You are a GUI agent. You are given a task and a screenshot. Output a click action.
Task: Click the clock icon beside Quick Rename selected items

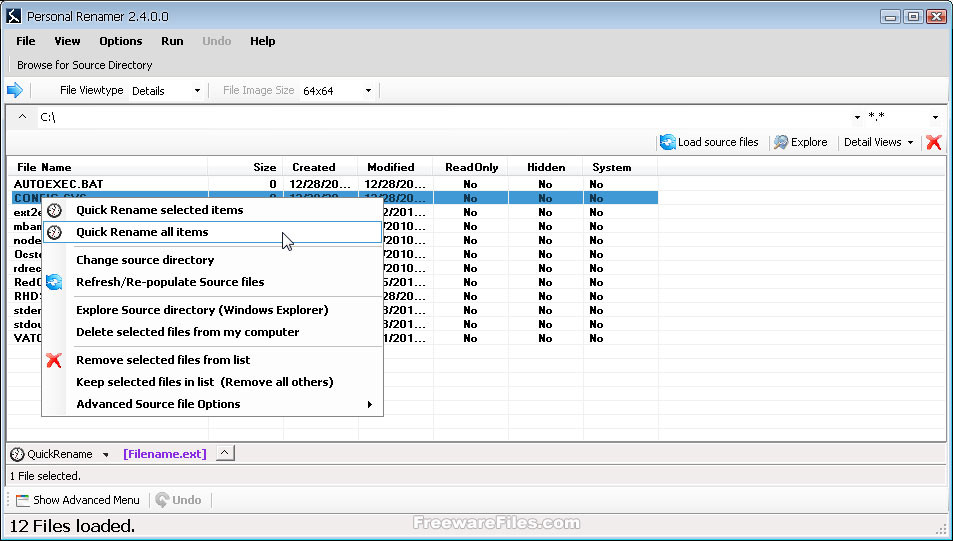click(55, 210)
